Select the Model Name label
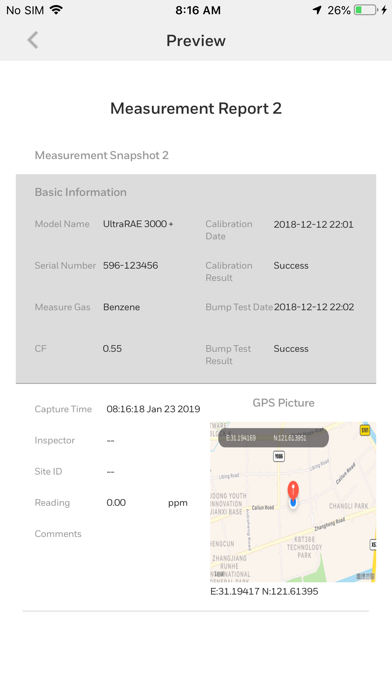The height and width of the screenshot is (696, 392). [62, 224]
